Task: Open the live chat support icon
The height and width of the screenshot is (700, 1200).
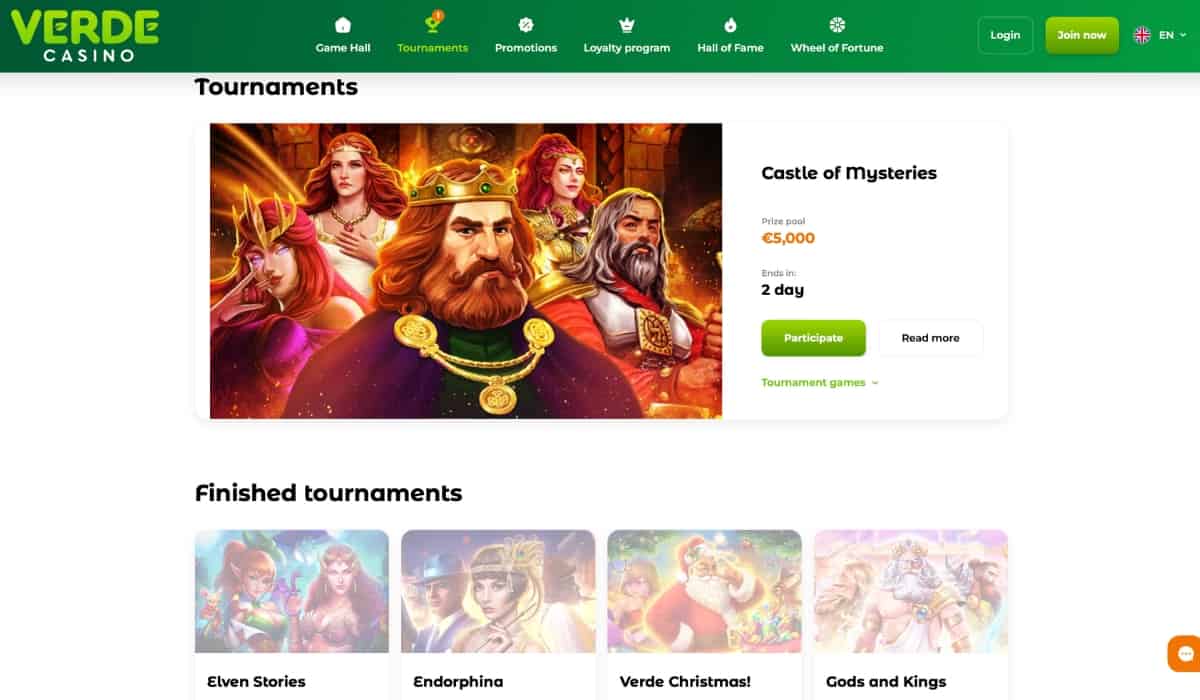Action: pos(1185,654)
